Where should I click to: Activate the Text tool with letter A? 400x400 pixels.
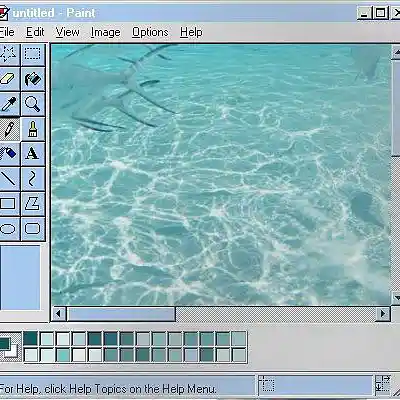(x=33, y=154)
